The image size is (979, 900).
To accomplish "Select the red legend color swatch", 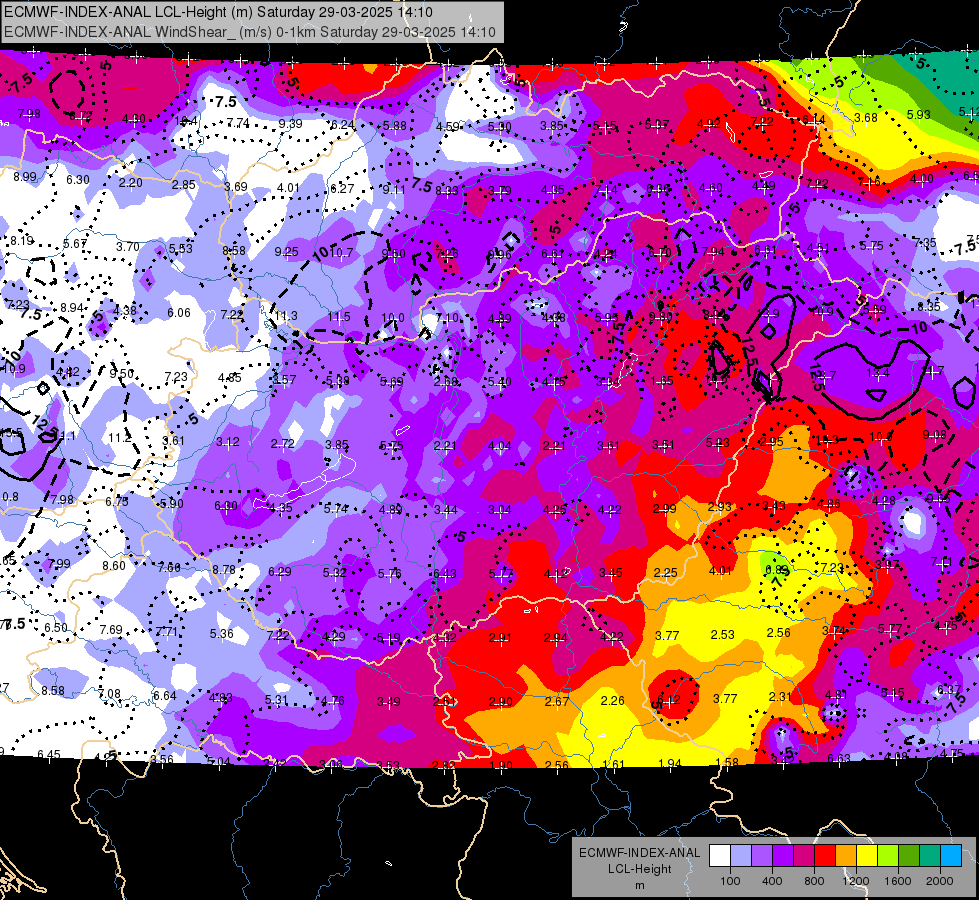I will tap(825, 855).
